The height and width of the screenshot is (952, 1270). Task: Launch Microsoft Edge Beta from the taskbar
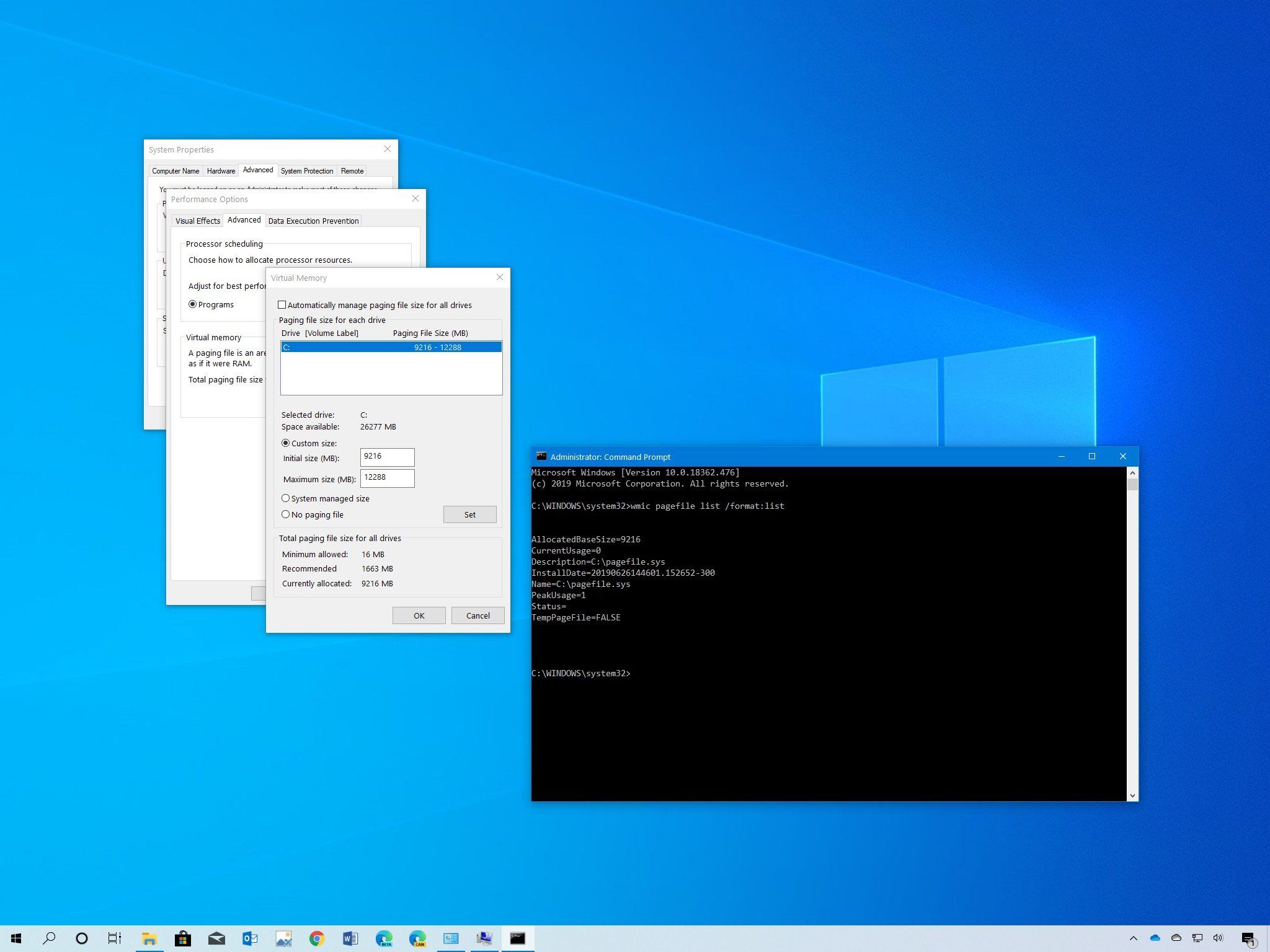(x=384, y=938)
